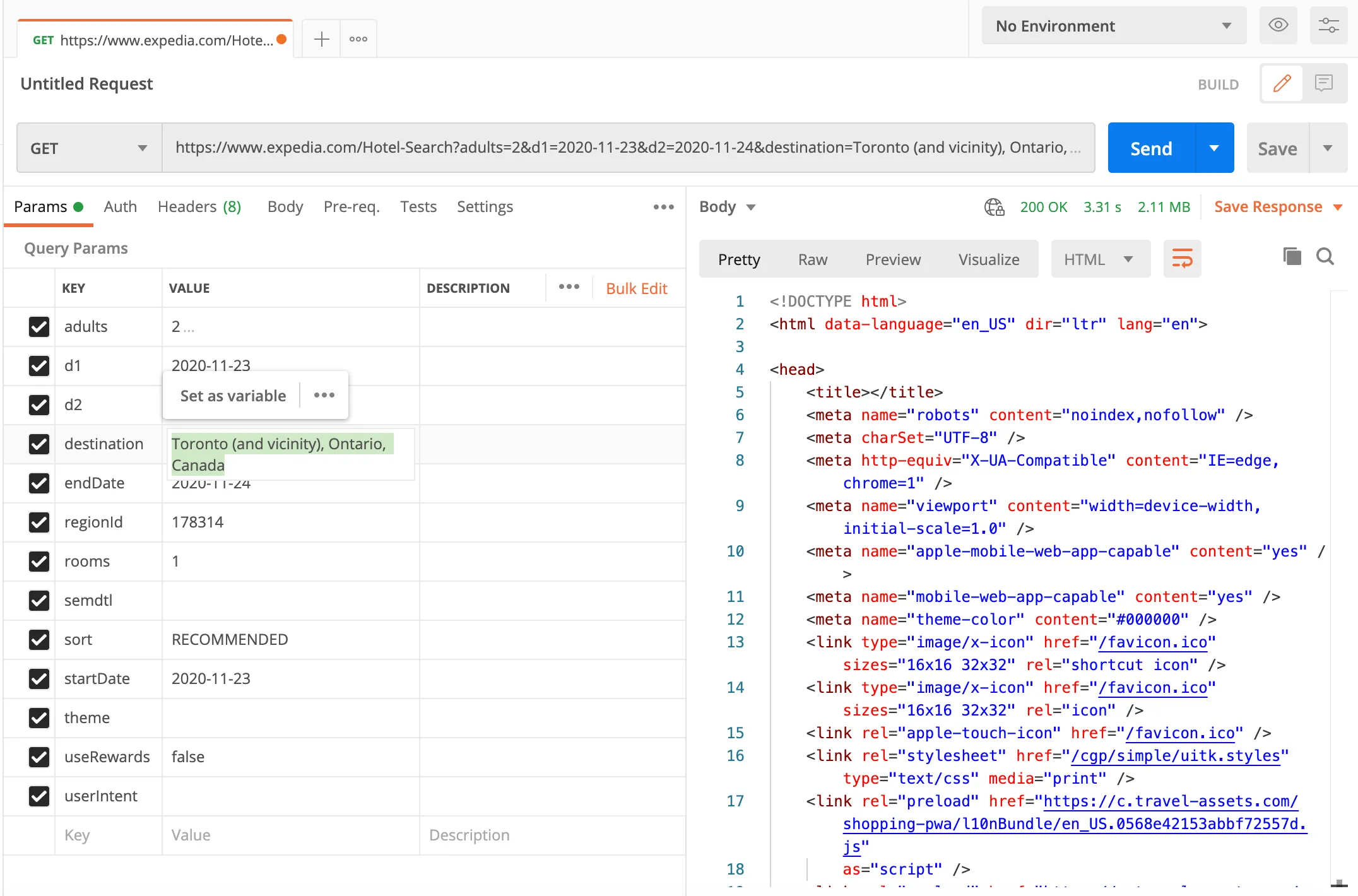Select the GET expedia request tab
This screenshot has height=896, width=1358.
(x=155, y=40)
